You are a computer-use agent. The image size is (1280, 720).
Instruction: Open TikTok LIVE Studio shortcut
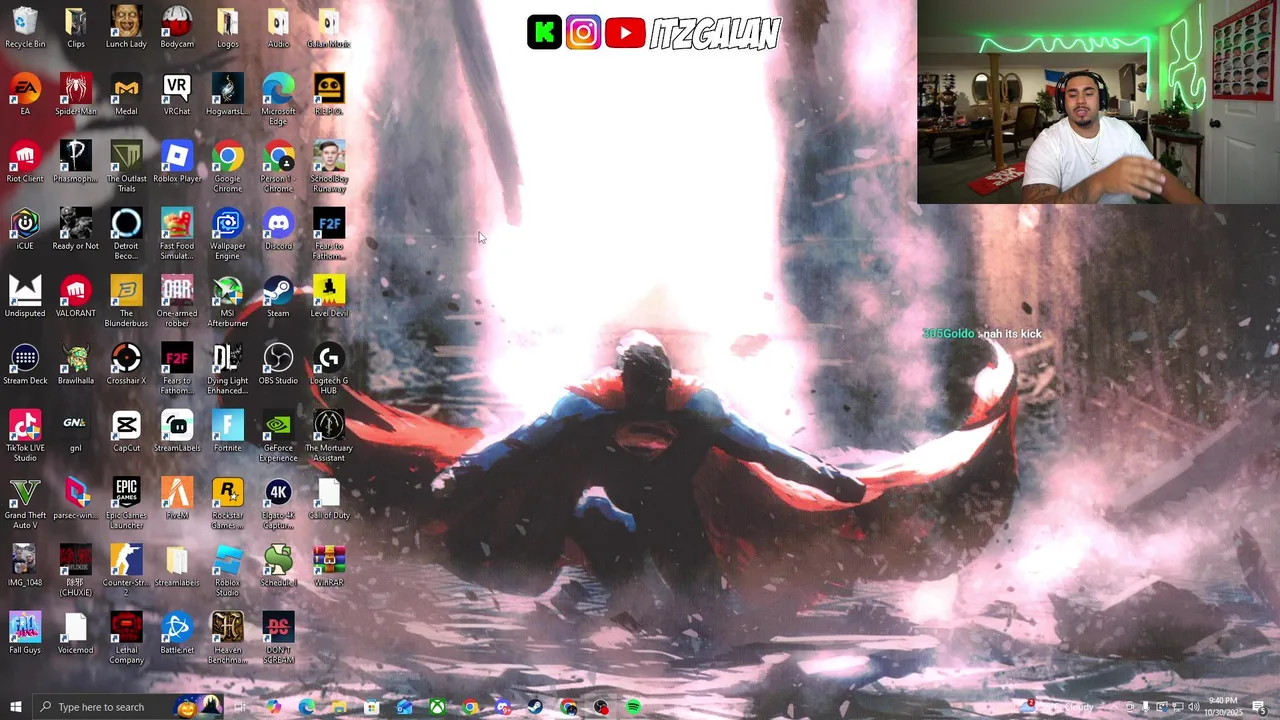(x=25, y=435)
